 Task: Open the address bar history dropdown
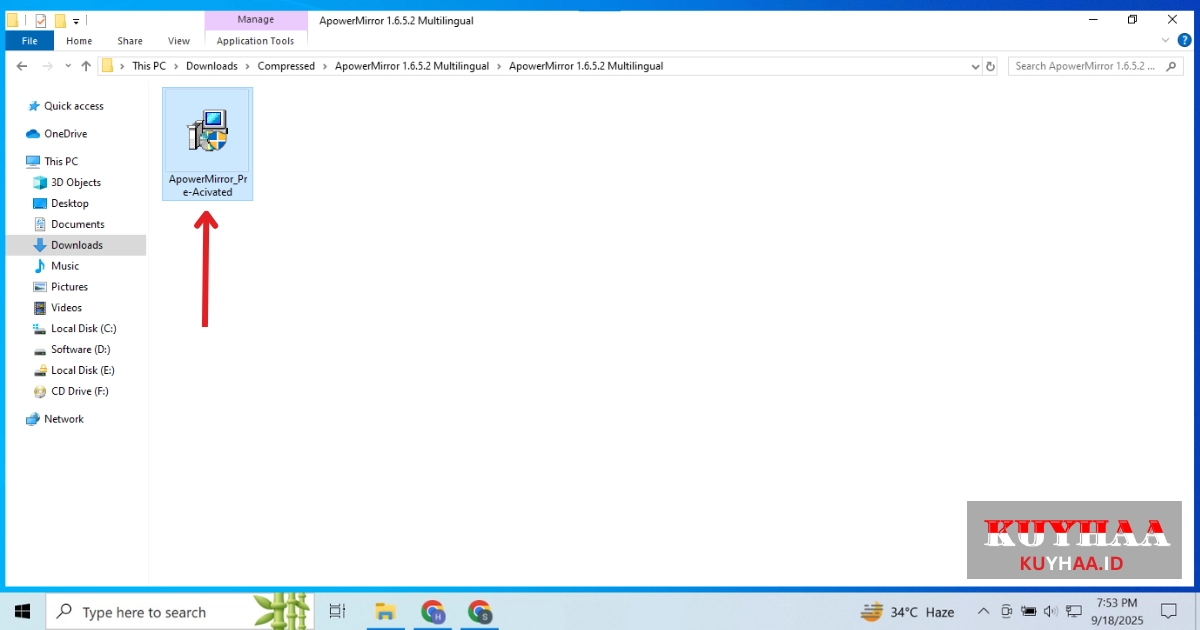coord(976,66)
